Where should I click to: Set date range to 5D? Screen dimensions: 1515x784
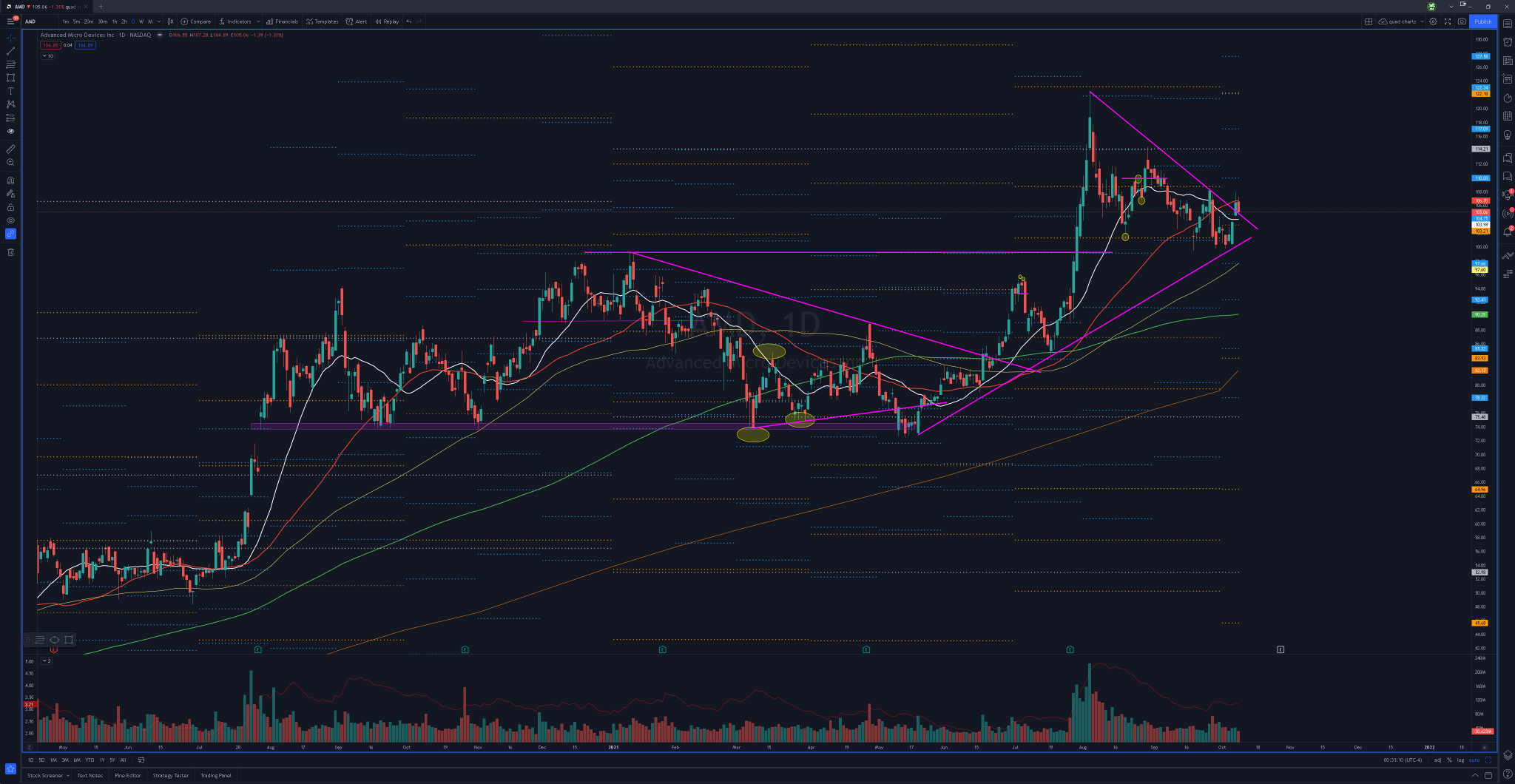(x=41, y=760)
